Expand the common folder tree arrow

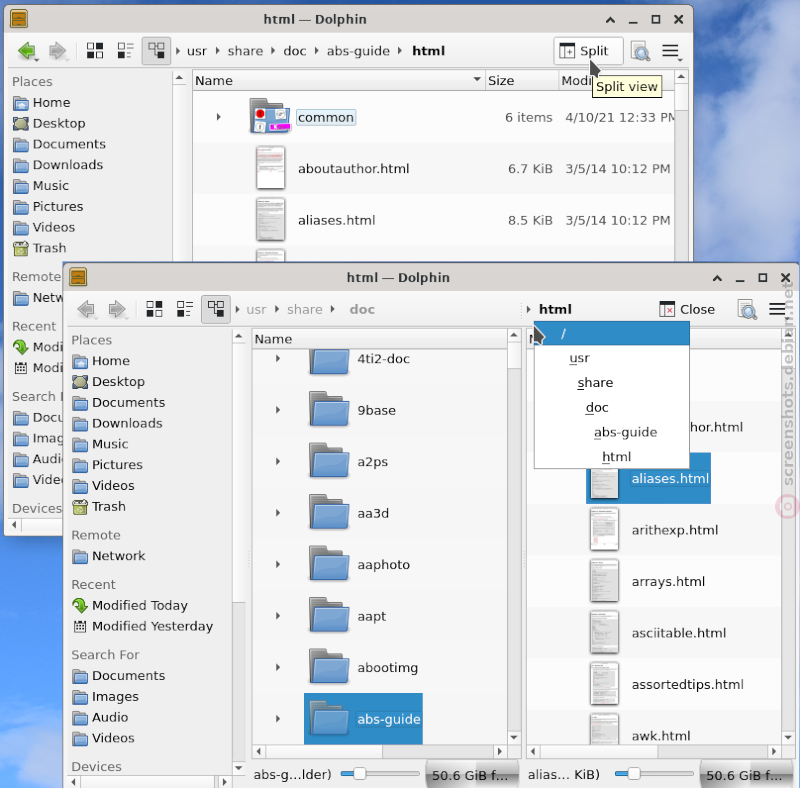click(x=218, y=117)
